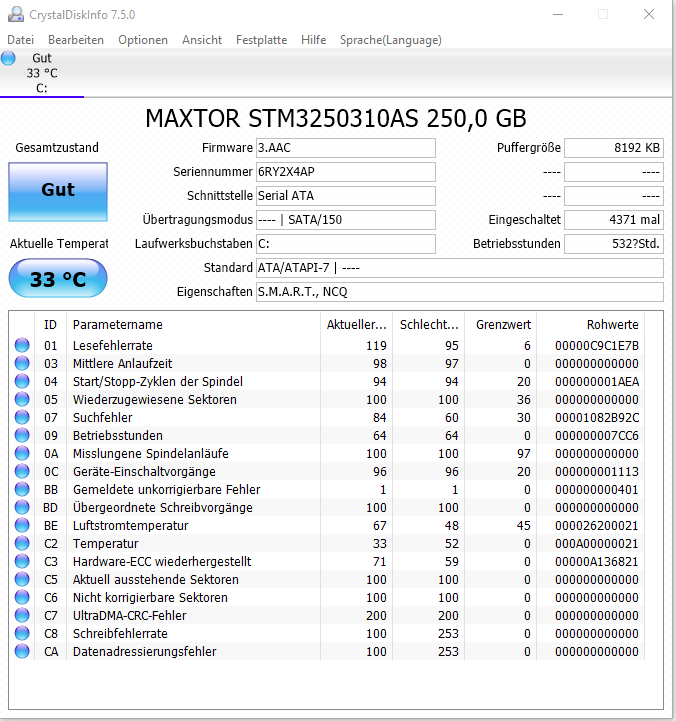Click status orb for Luftstromtemperatur row
Viewport: 676px width, 721px height.
(22, 525)
